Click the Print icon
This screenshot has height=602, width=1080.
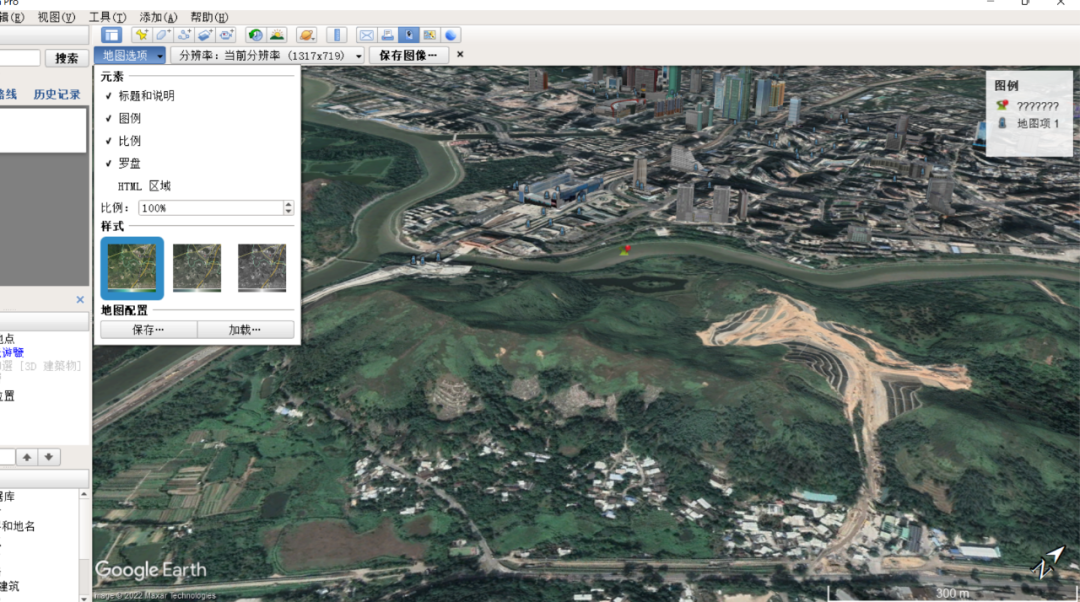pos(388,35)
